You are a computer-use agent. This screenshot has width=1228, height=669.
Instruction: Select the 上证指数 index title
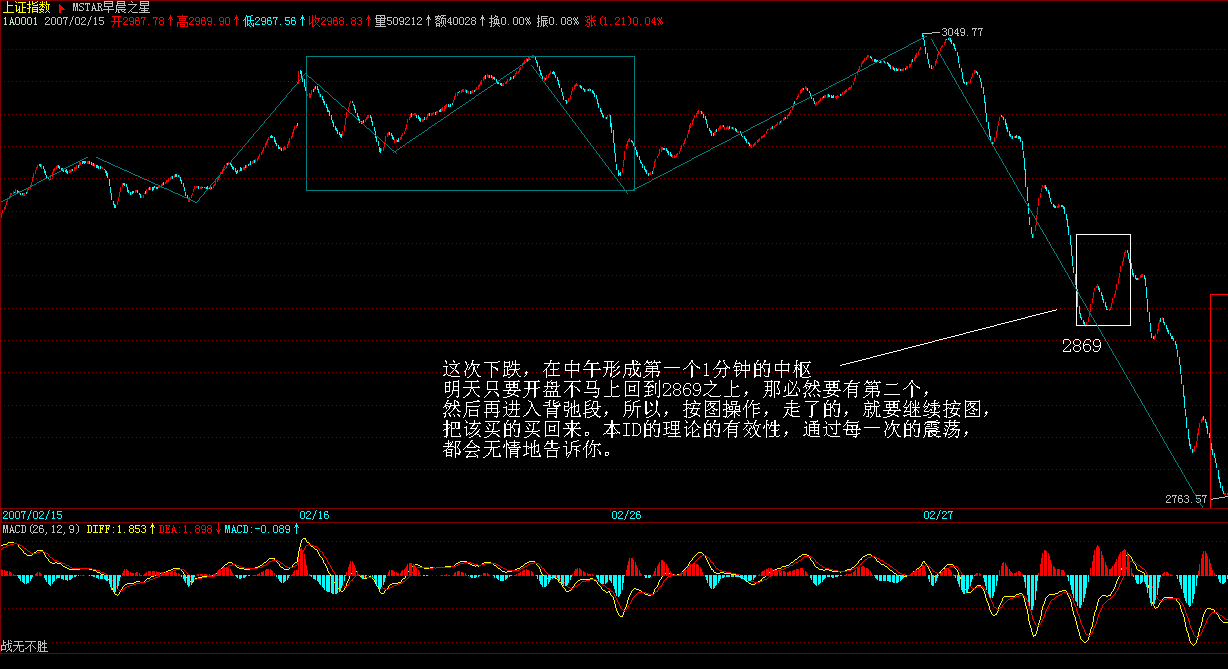pyautogui.click(x=26, y=7)
